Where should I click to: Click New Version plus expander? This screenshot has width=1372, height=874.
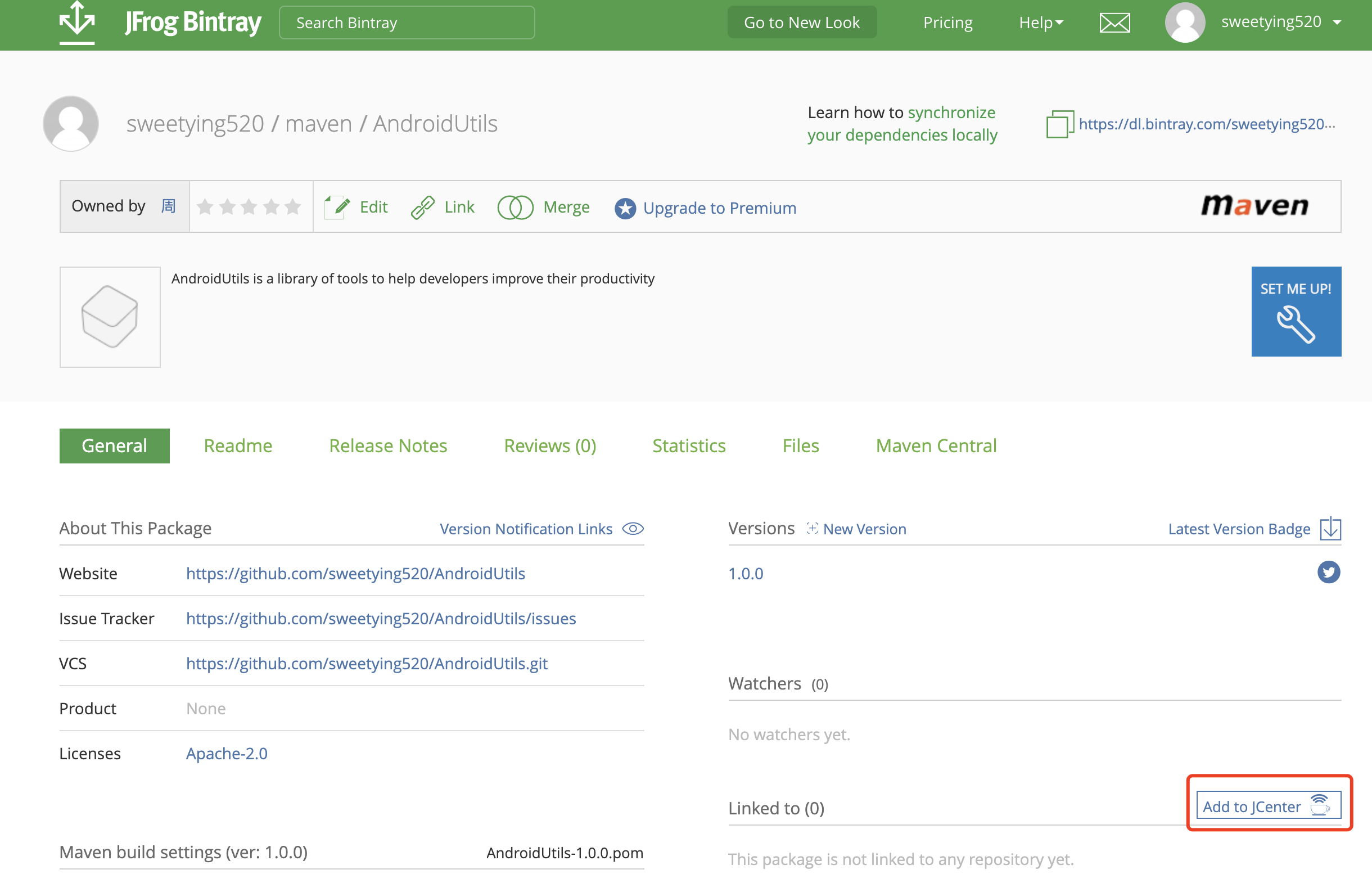point(812,528)
